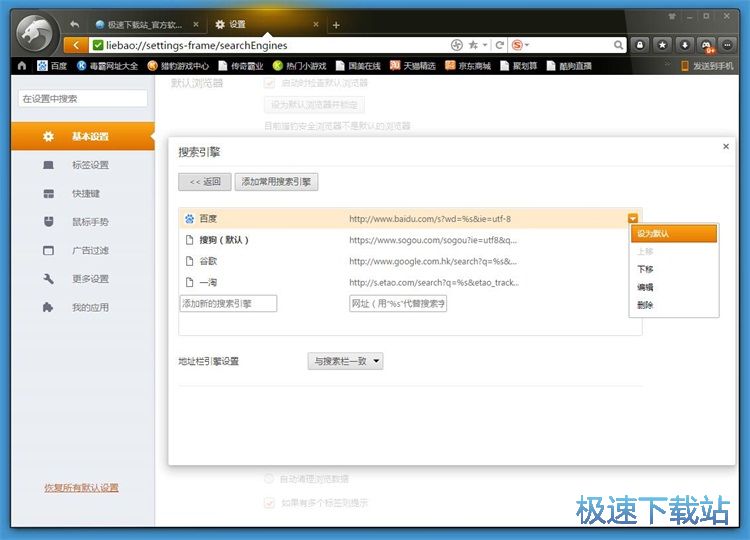Viewport: 750px width, 540px height.
Task: Select the 一淘 search engine row
Action: pyautogui.click(x=410, y=282)
